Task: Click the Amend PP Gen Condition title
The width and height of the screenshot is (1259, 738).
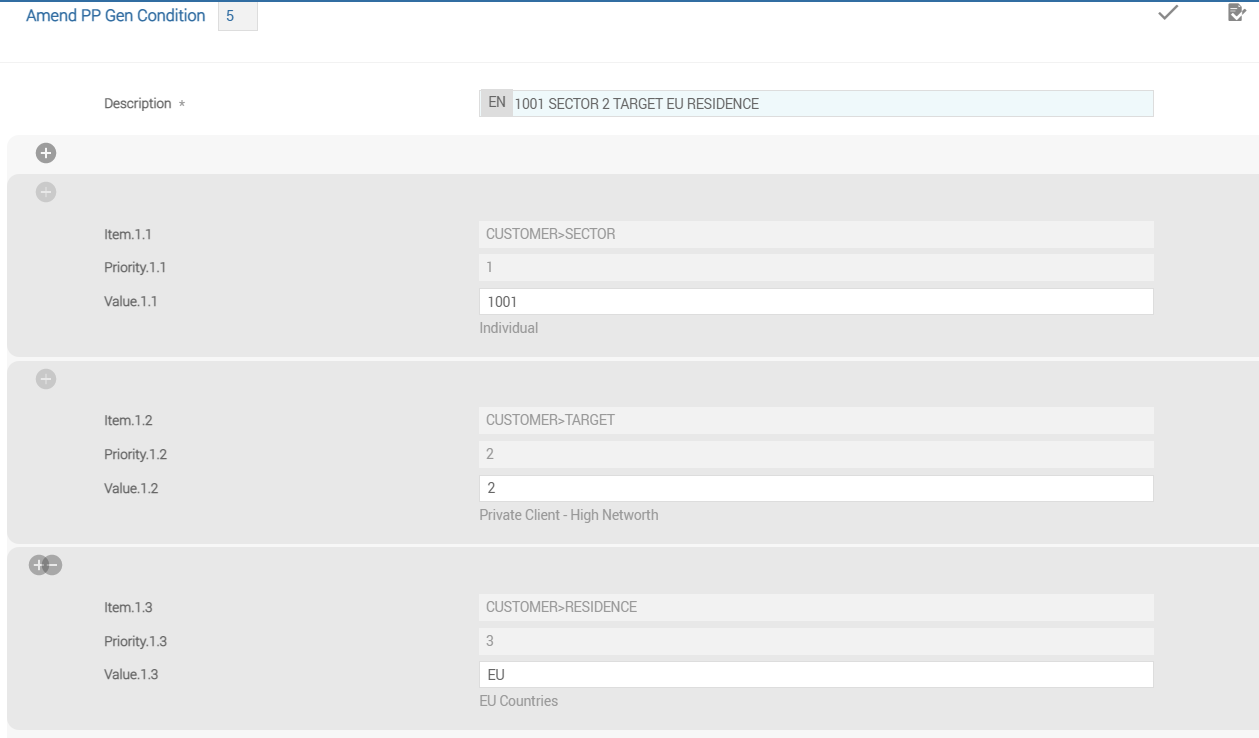Action: click(x=116, y=17)
